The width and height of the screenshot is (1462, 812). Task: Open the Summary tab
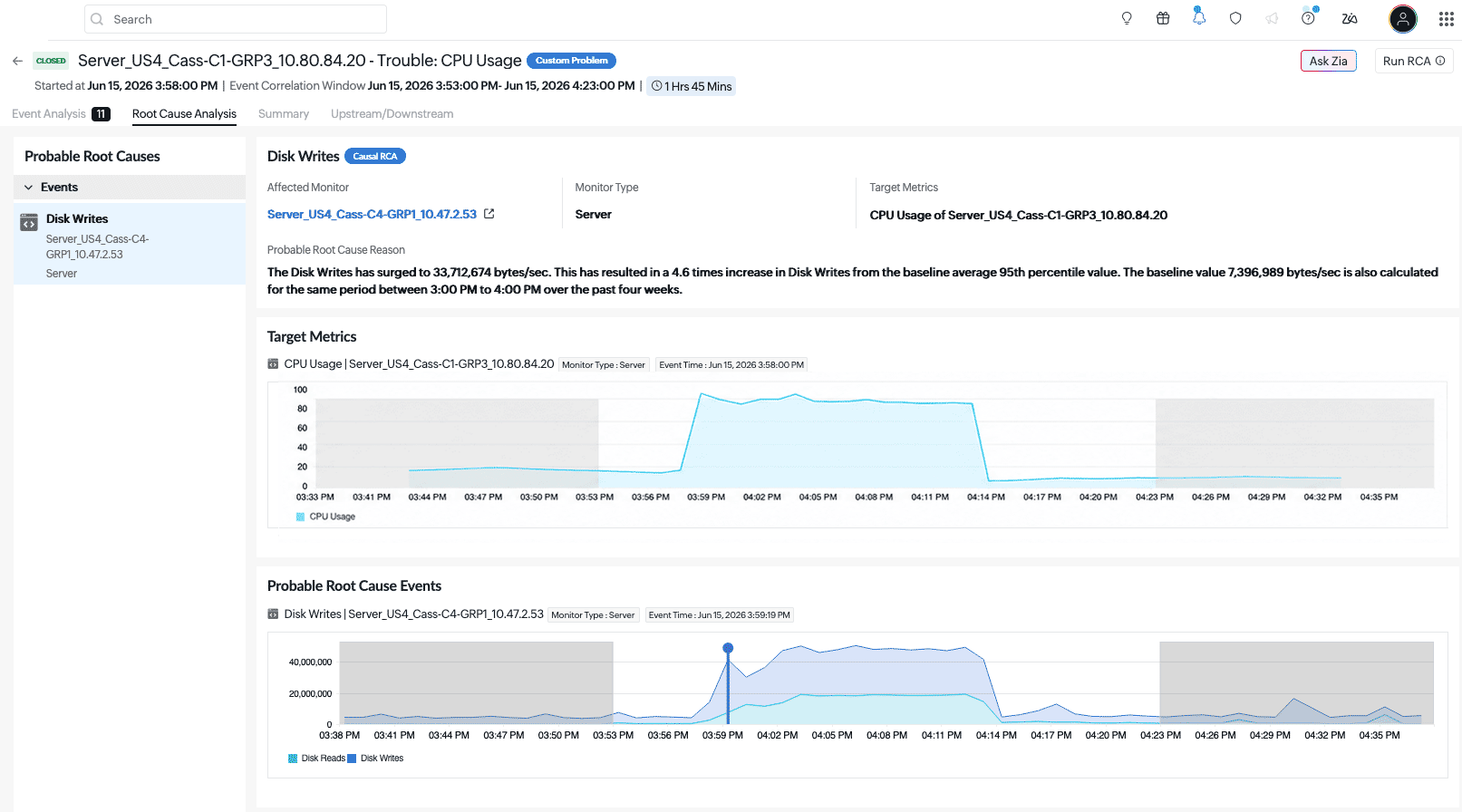pos(284,113)
